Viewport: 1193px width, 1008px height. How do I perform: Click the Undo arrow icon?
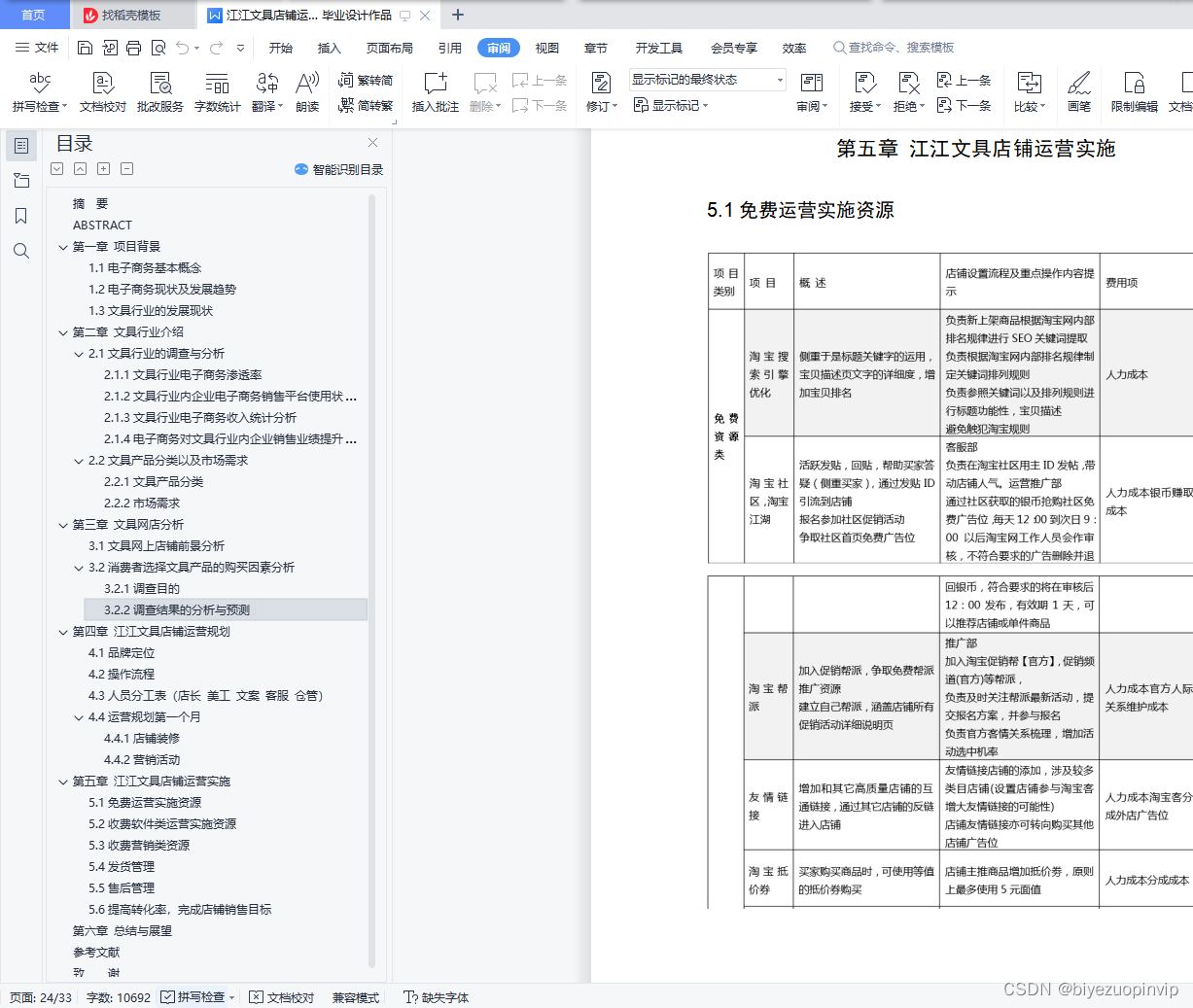(x=183, y=47)
